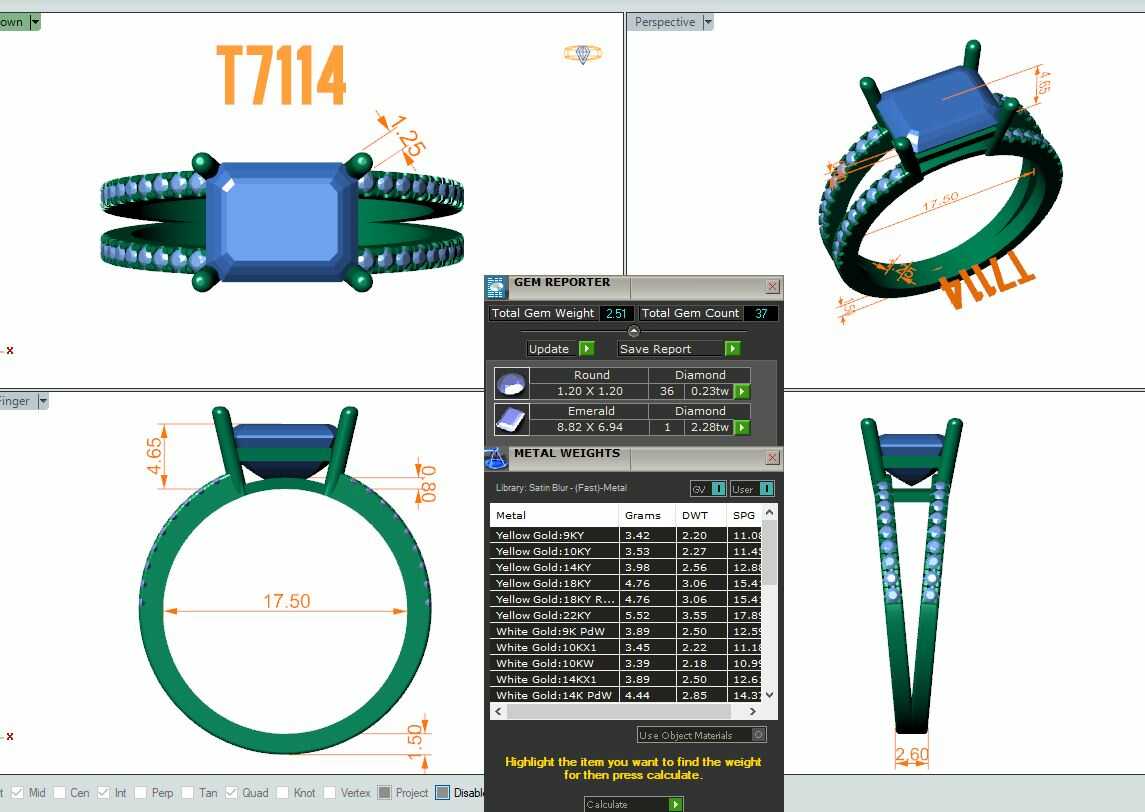Click the Total Gem Weight value 2.51
The image size is (1145, 812).
coord(616,313)
